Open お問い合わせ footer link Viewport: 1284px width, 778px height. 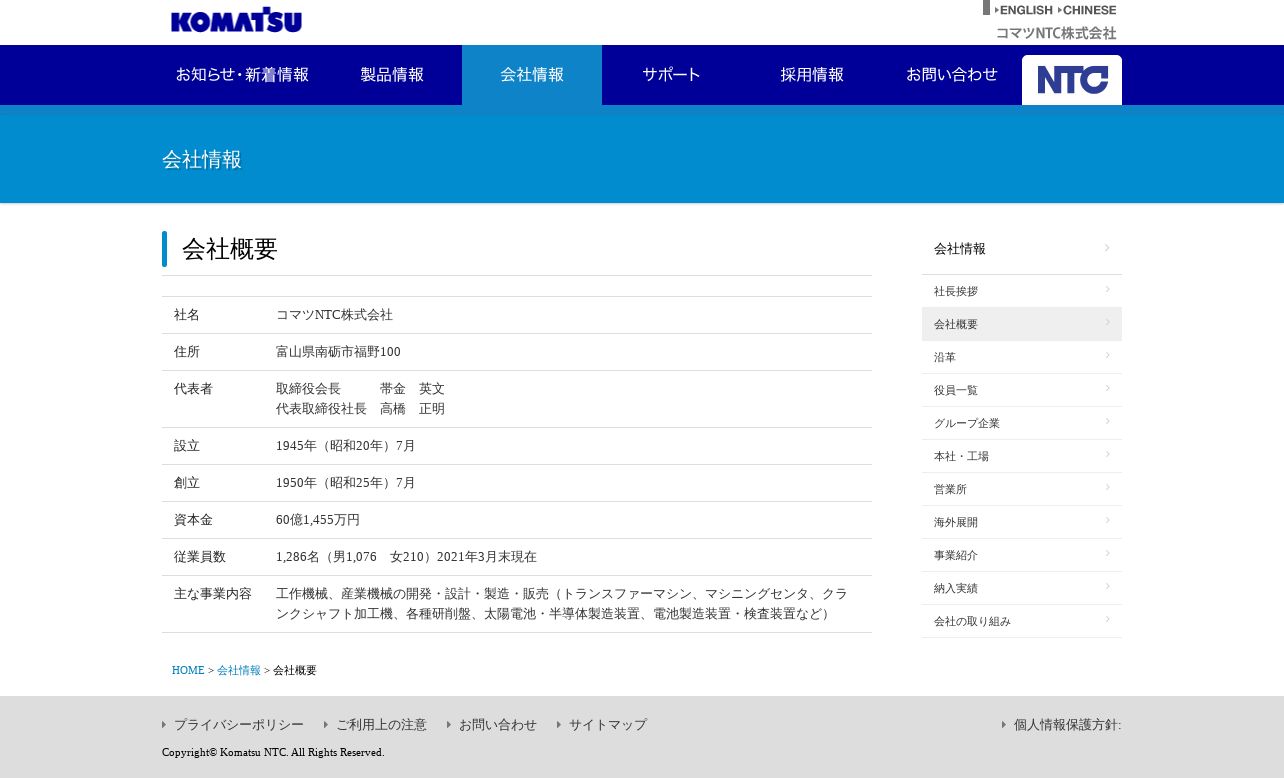point(498,725)
